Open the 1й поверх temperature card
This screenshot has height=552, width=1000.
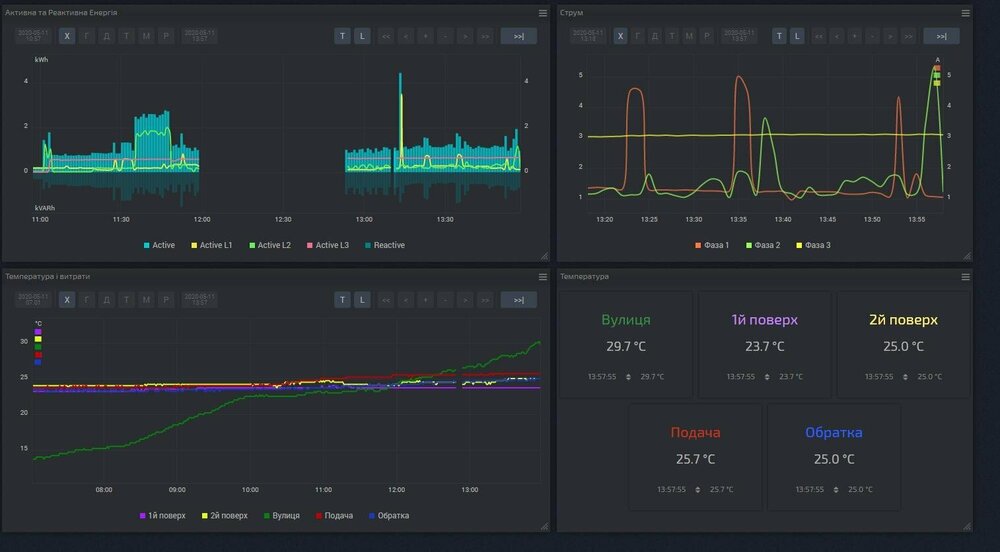click(x=765, y=345)
